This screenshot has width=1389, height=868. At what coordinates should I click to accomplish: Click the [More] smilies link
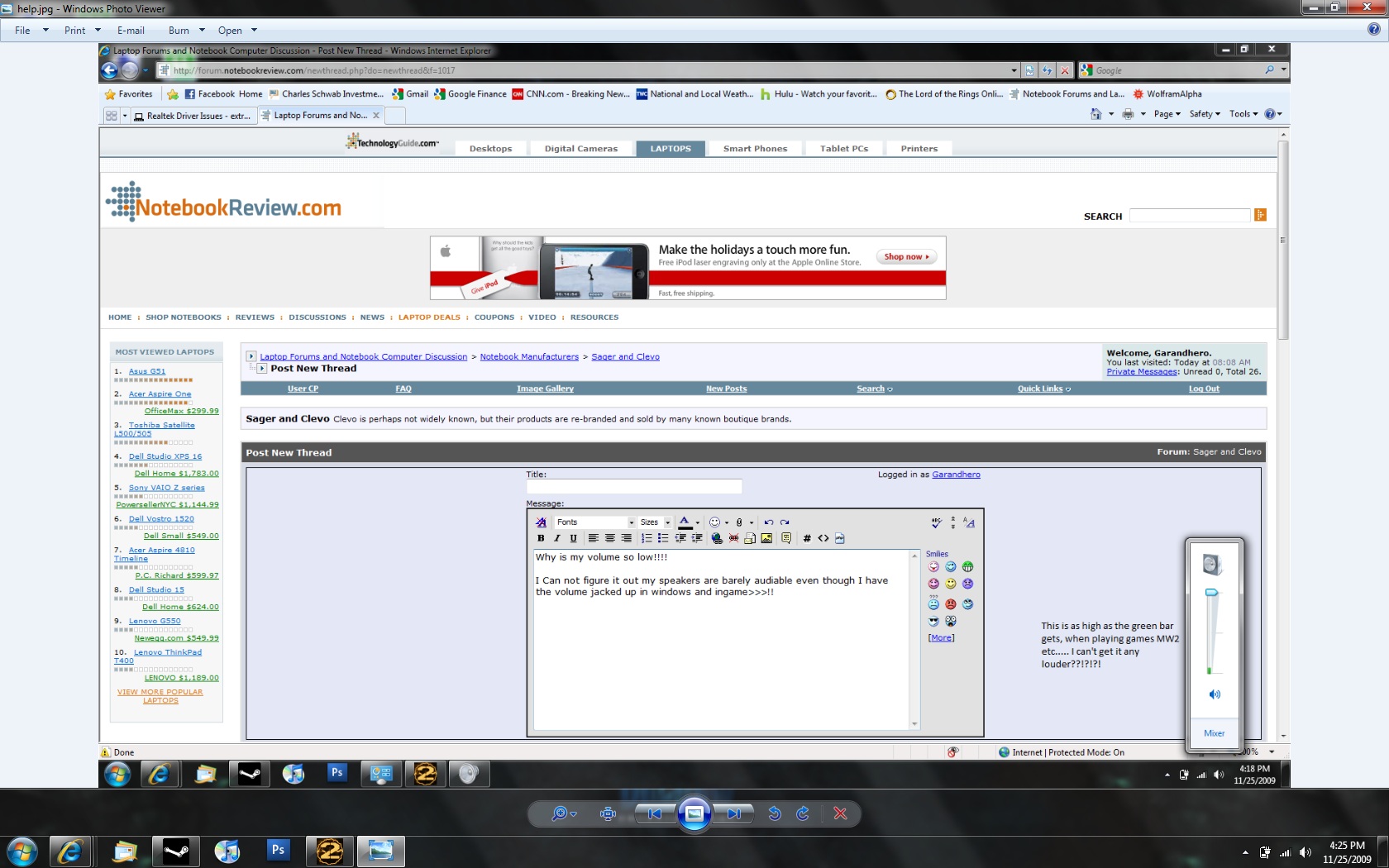coord(941,637)
